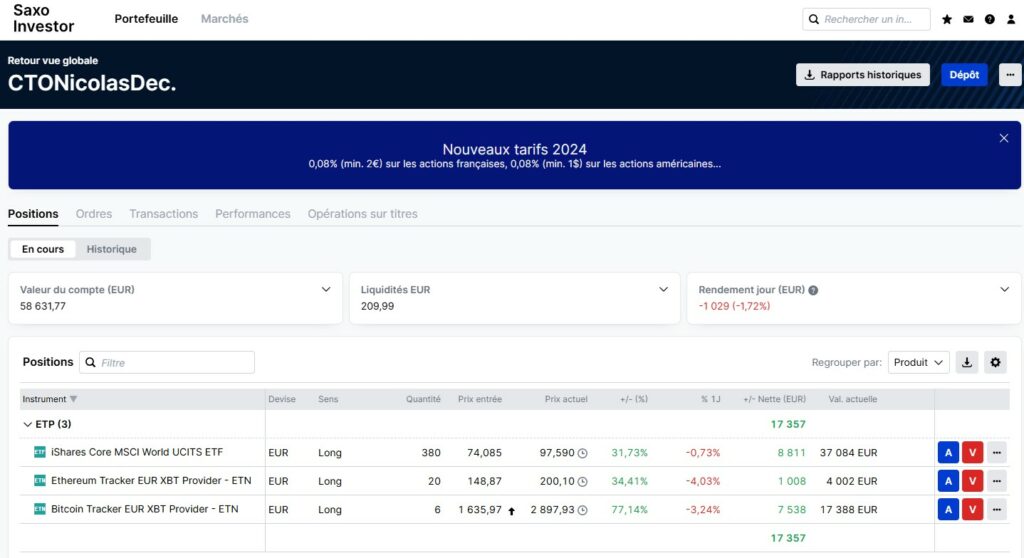This screenshot has height=558, width=1024.
Task: Click the +/- Nette (EUR) column header
Action: [775, 399]
